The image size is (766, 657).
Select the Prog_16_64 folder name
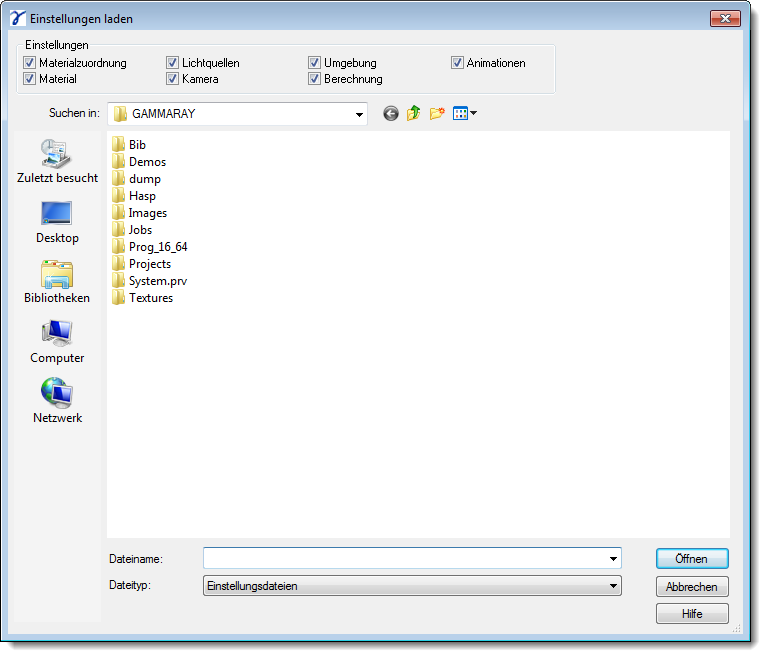[158, 247]
